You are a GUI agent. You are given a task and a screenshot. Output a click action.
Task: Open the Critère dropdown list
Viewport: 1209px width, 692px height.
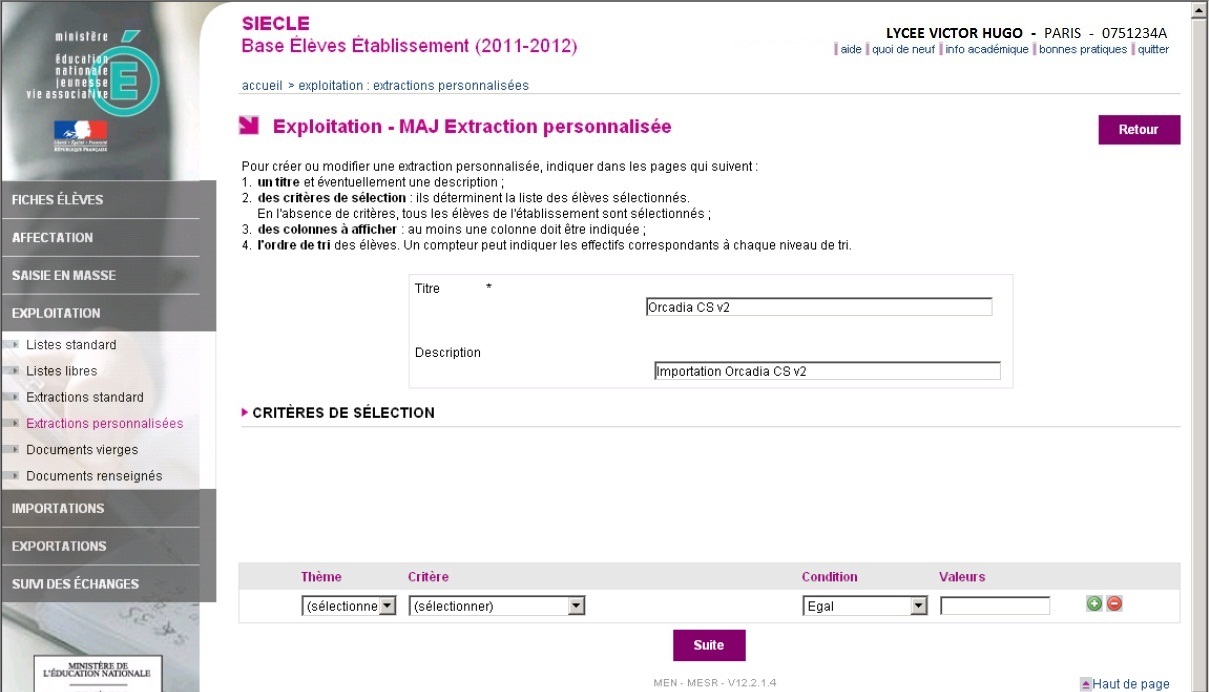497,606
